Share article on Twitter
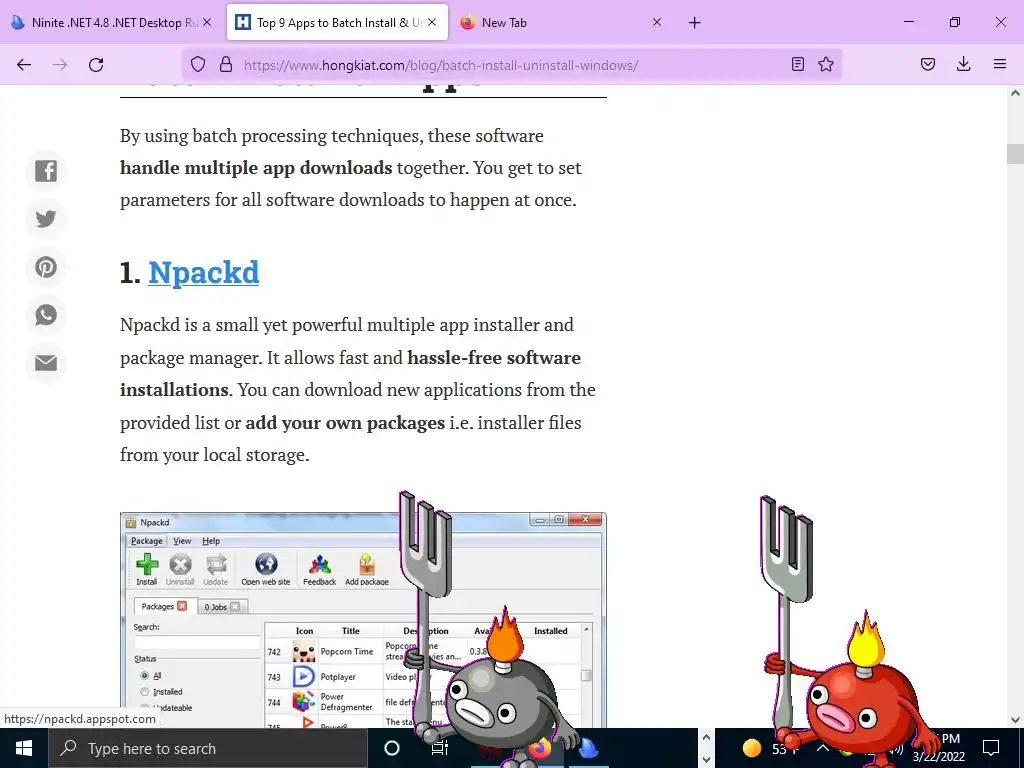Screen dimensions: 1024x768 tap(46, 219)
